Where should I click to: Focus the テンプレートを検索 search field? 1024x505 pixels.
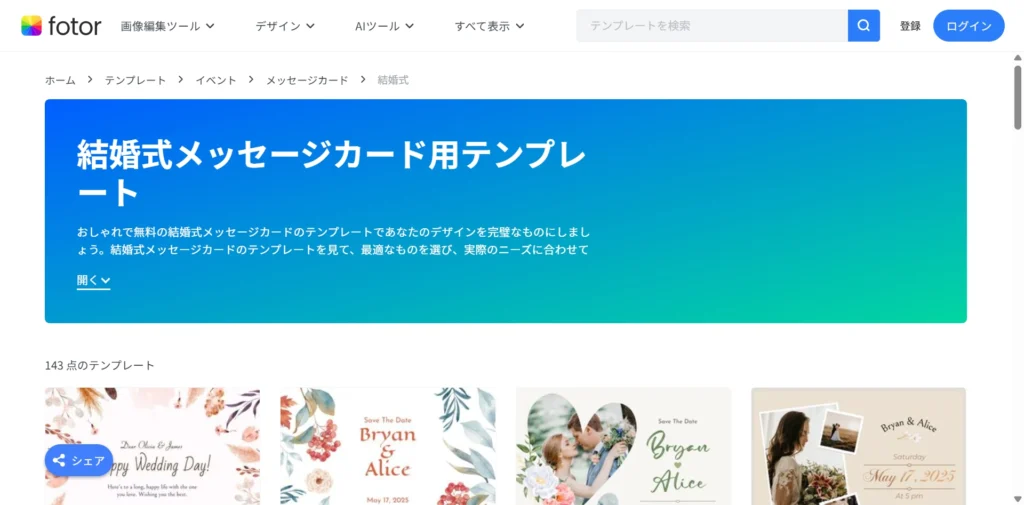coord(712,25)
